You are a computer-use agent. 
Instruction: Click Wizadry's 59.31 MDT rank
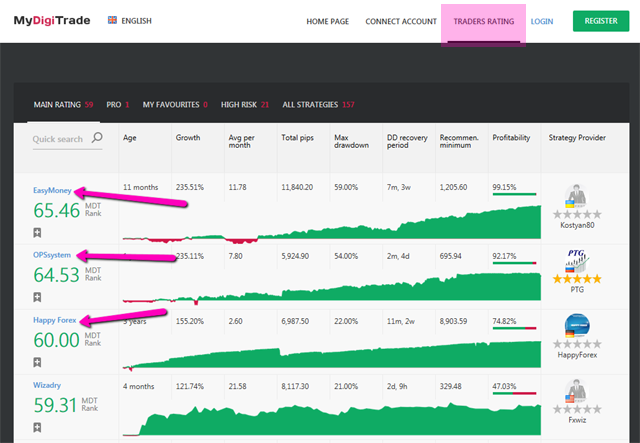[x=55, y=405]
